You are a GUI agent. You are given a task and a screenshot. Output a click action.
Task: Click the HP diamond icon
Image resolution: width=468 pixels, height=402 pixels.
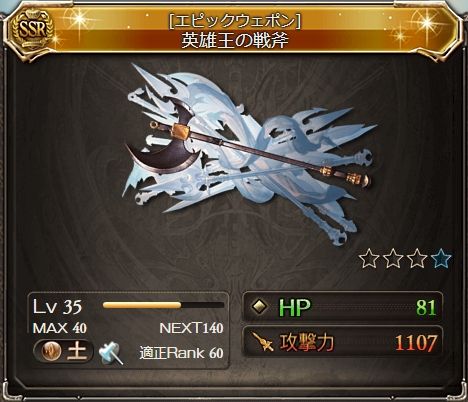[x=260, y=306]
